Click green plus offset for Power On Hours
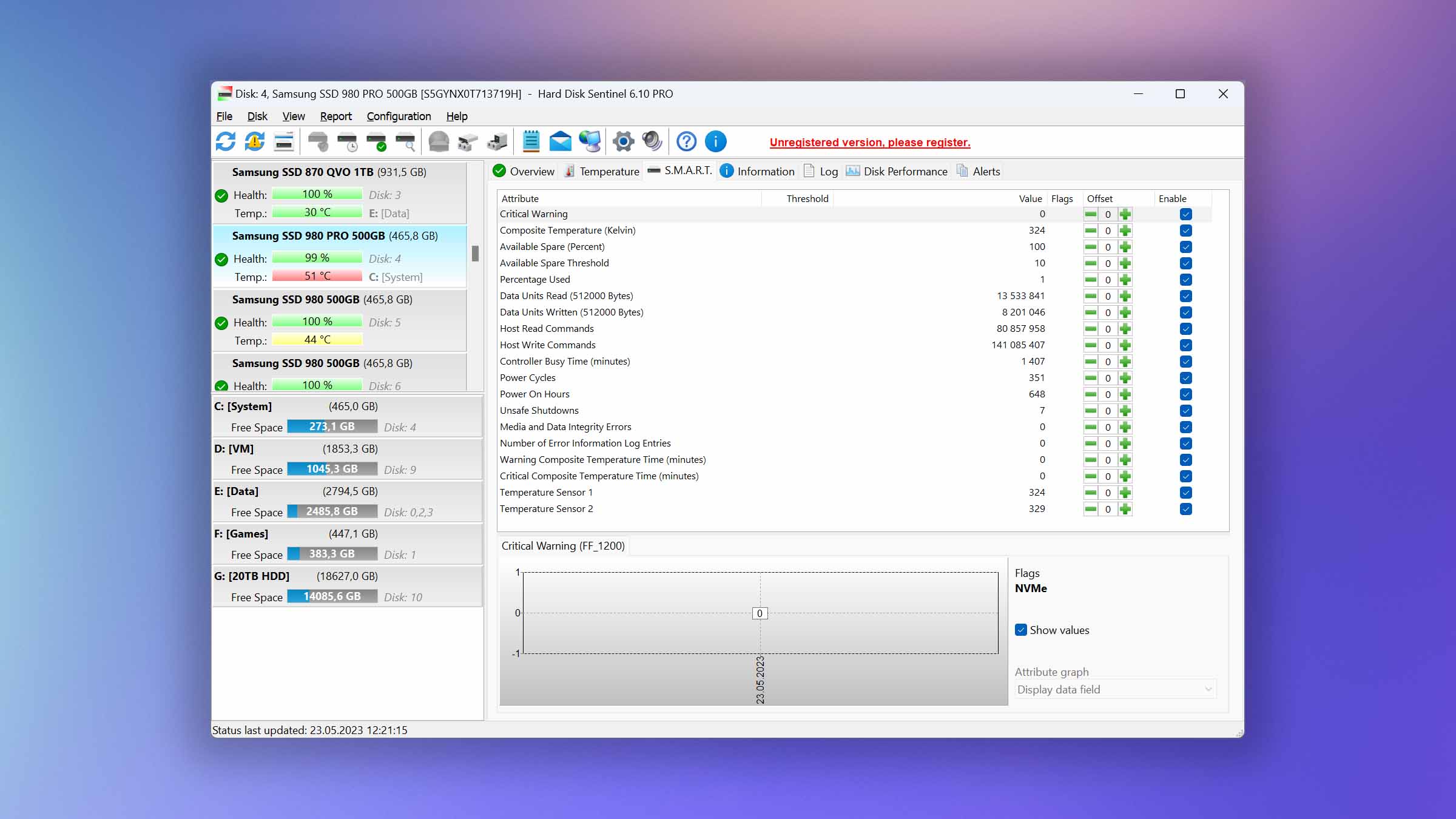This screenshot has height=819, width=1456. click(1125, 394)
